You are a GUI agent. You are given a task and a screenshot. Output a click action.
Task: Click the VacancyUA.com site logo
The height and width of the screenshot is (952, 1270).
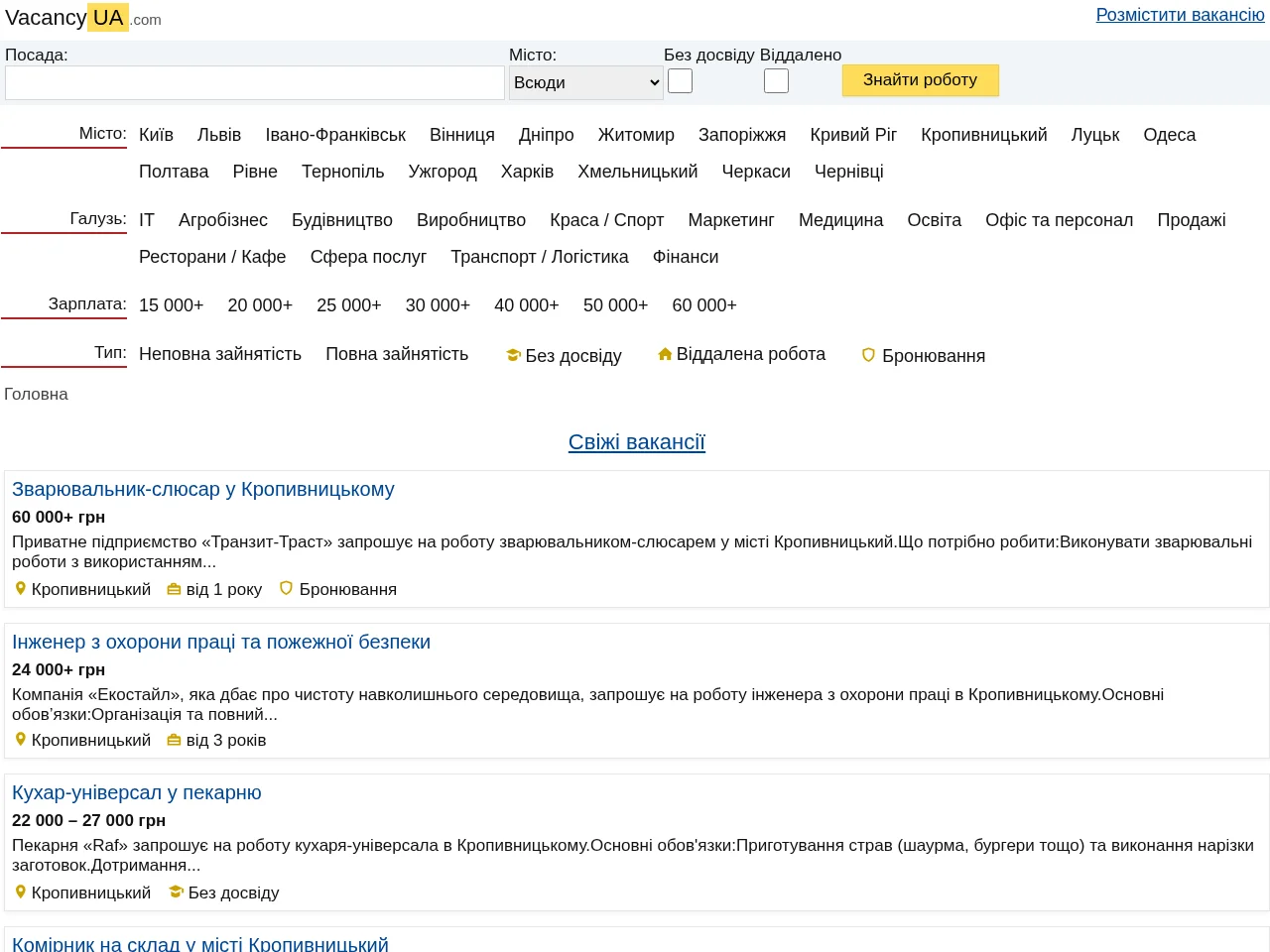pyautogui.click(x=83, y=18)
